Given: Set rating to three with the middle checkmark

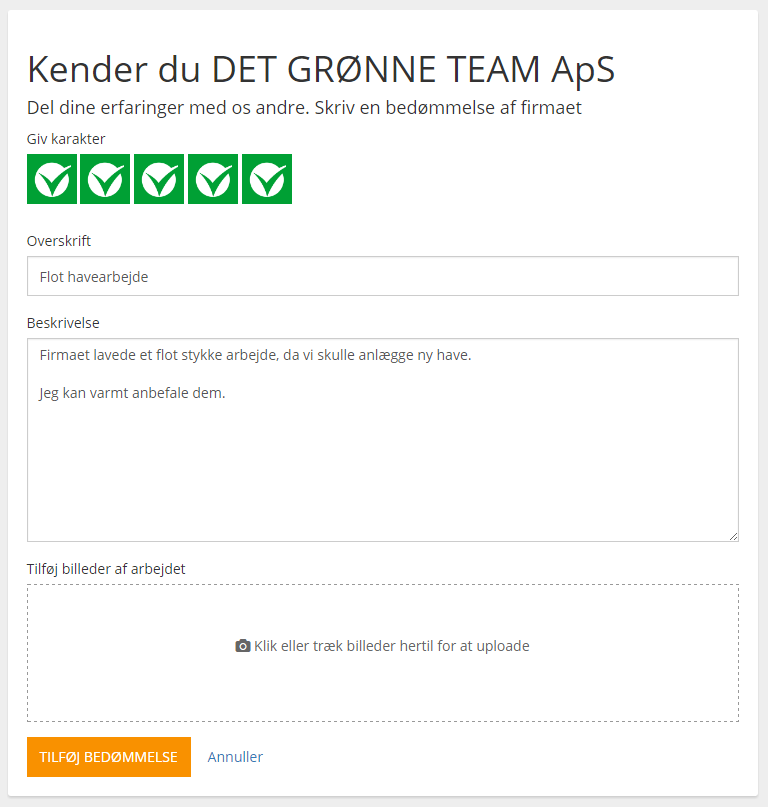Looking at the screenshot, I should (159, 179).
